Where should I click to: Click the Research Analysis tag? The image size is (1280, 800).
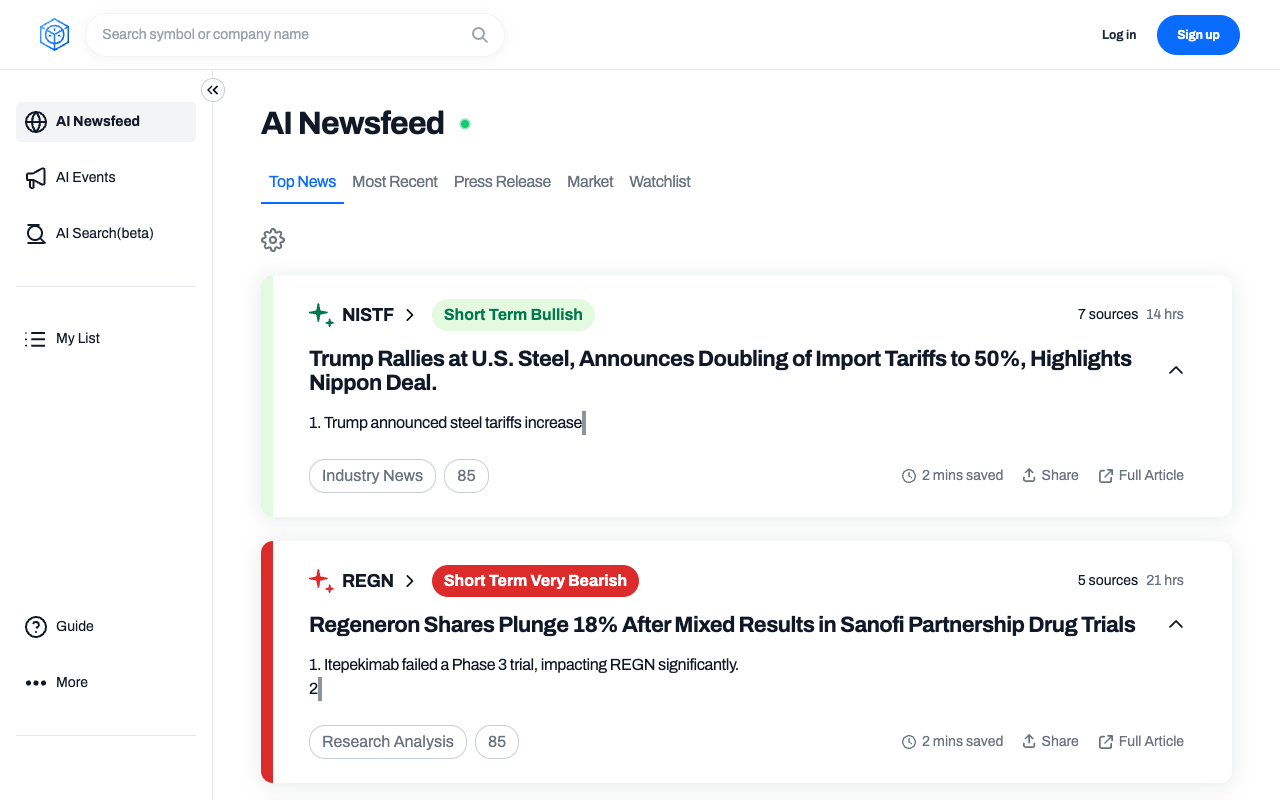388,742
